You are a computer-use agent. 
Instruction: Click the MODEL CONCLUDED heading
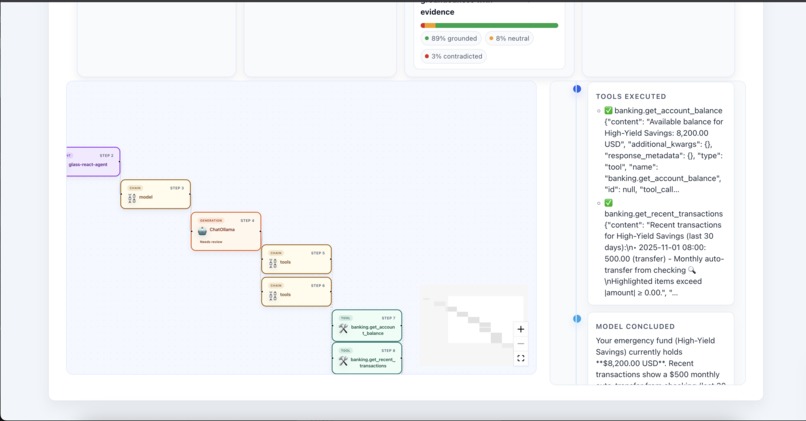coord(635,326)
